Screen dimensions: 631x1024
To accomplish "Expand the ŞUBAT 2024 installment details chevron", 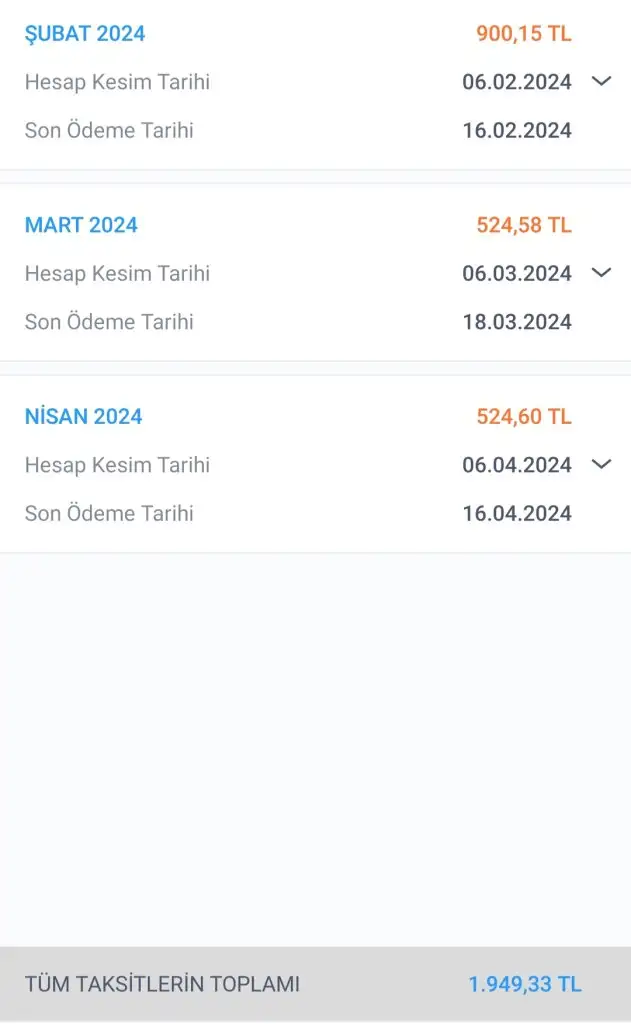I will point(601,81).
